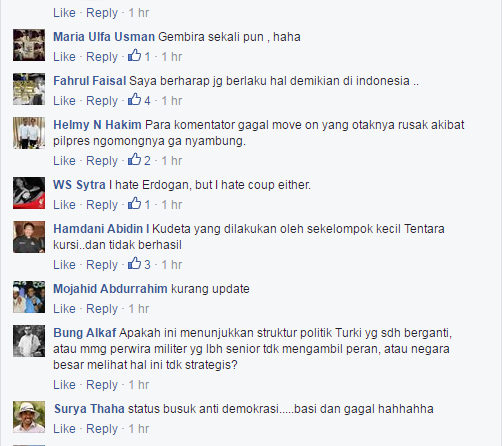Click thumbs-up icon on Hamdani Abidin's comment

tap(135, 263)
